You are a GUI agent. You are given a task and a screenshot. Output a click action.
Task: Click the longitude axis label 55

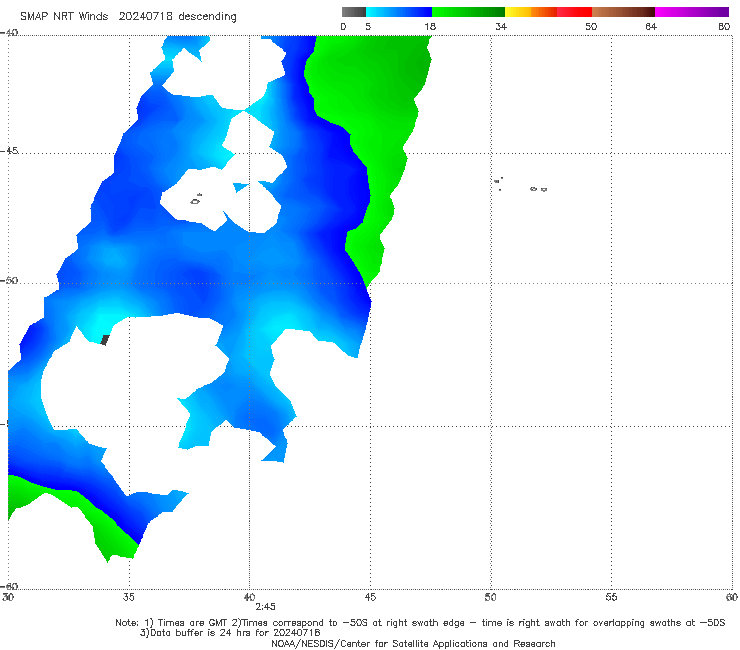click(611, 597)
